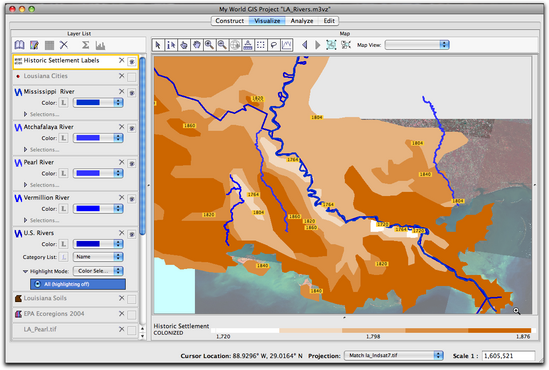Select the profile graph tool
This screenshot has width=549, height=370.
[x=286, y=45]
